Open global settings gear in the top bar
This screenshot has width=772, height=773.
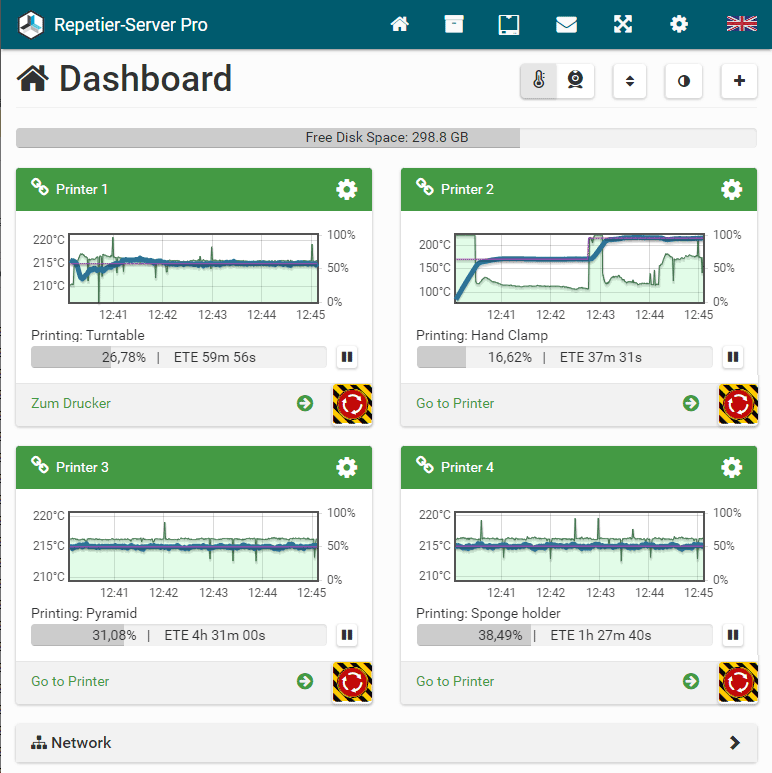click(679, 24)
